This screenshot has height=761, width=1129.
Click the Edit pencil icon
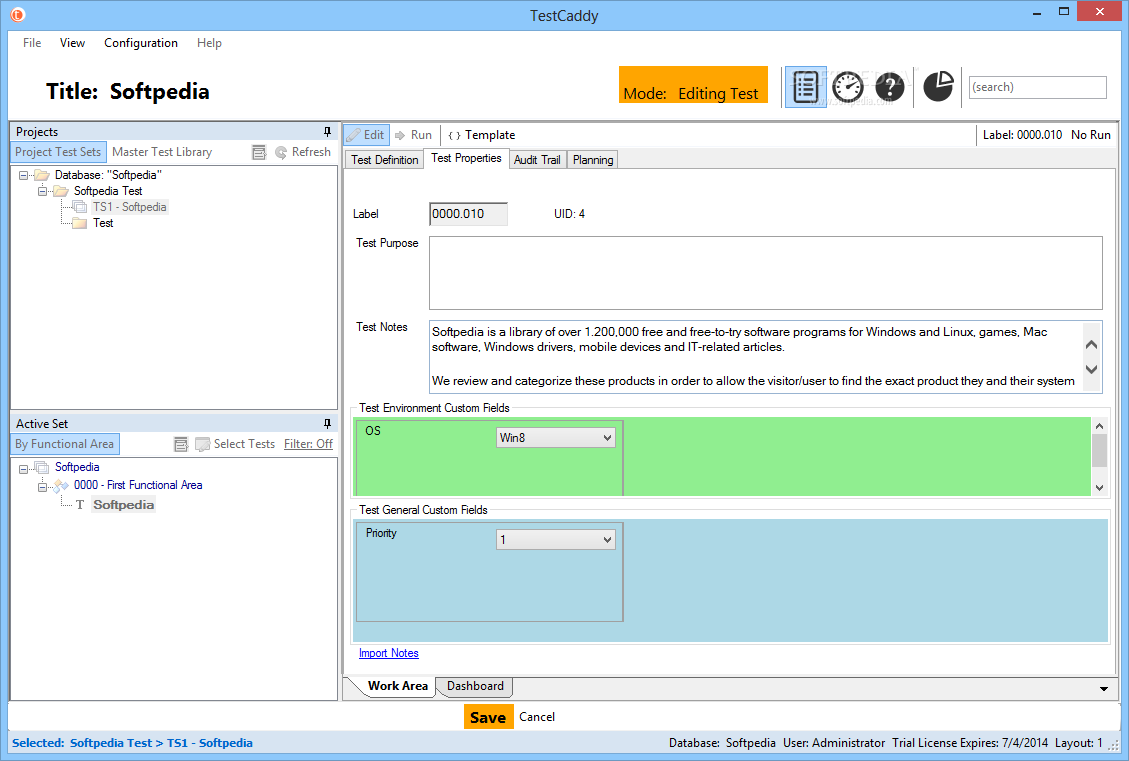354,135
